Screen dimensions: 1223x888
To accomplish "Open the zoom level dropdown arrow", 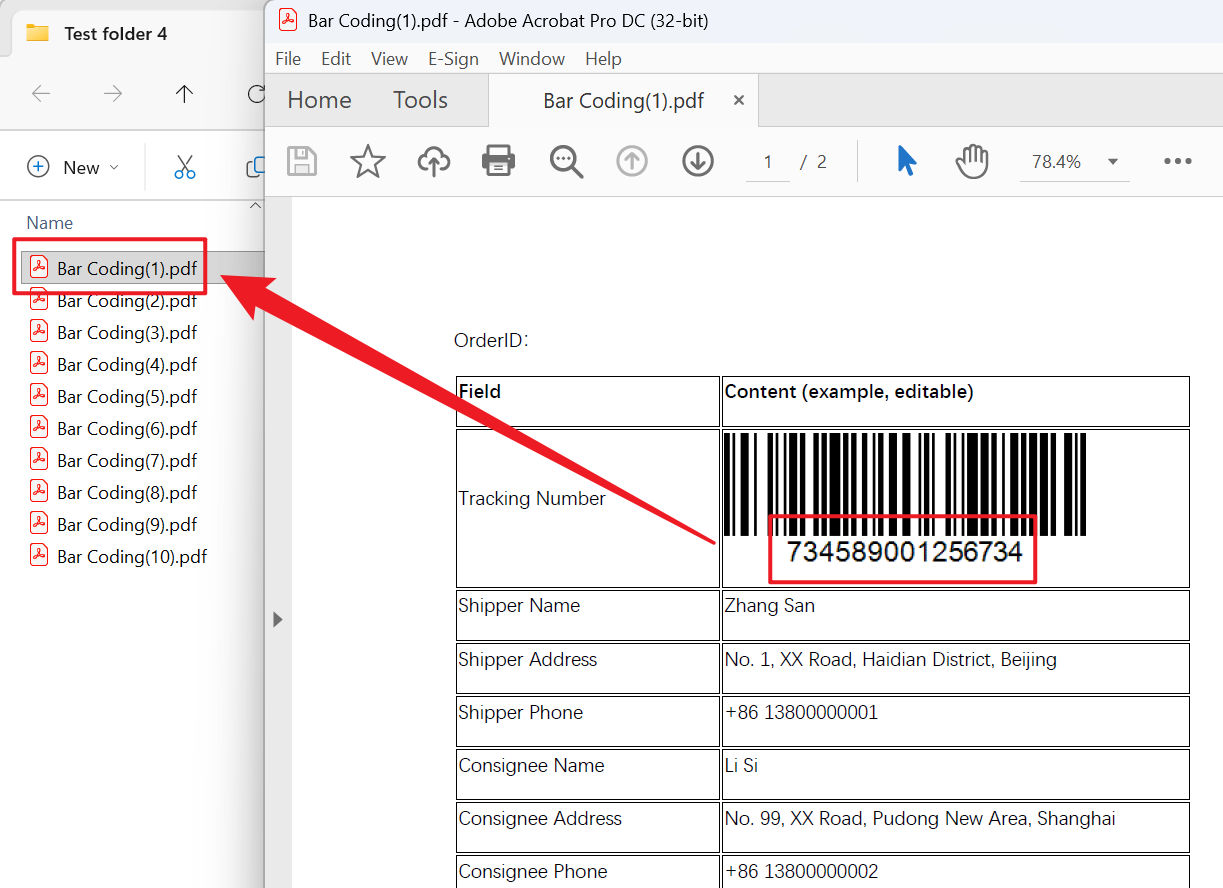I will 1112,162.
